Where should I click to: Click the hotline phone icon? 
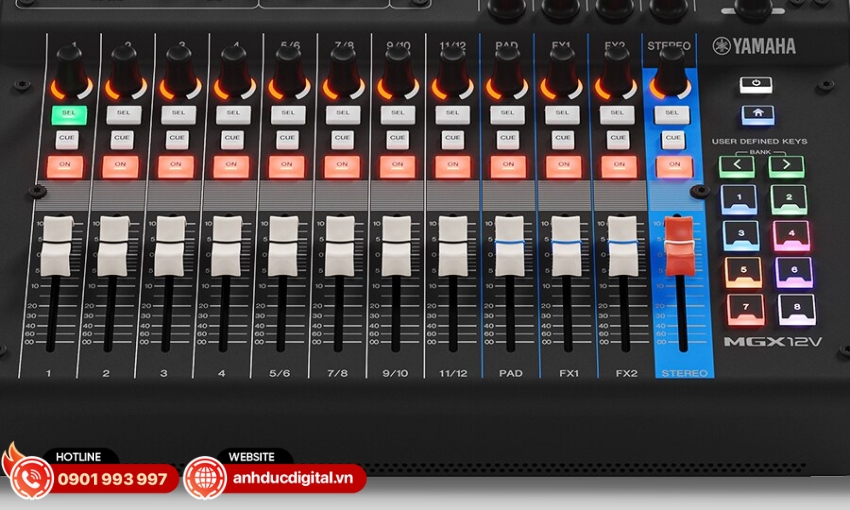click(x=32, y=478)
